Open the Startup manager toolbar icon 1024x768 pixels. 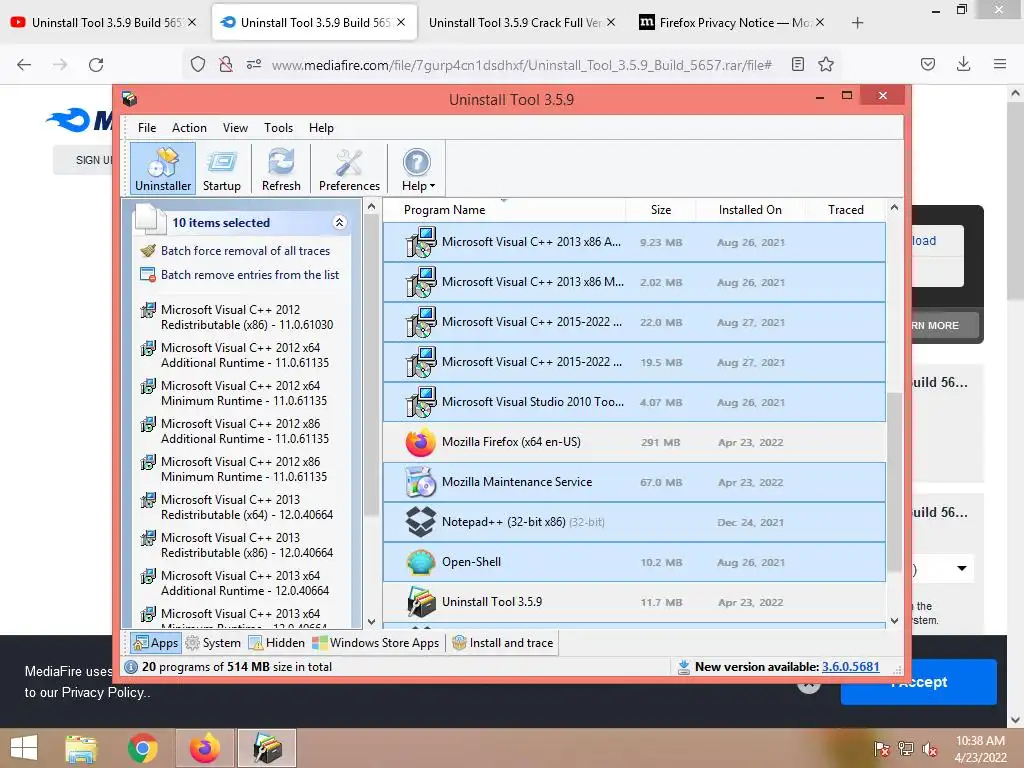click(221, 168)
